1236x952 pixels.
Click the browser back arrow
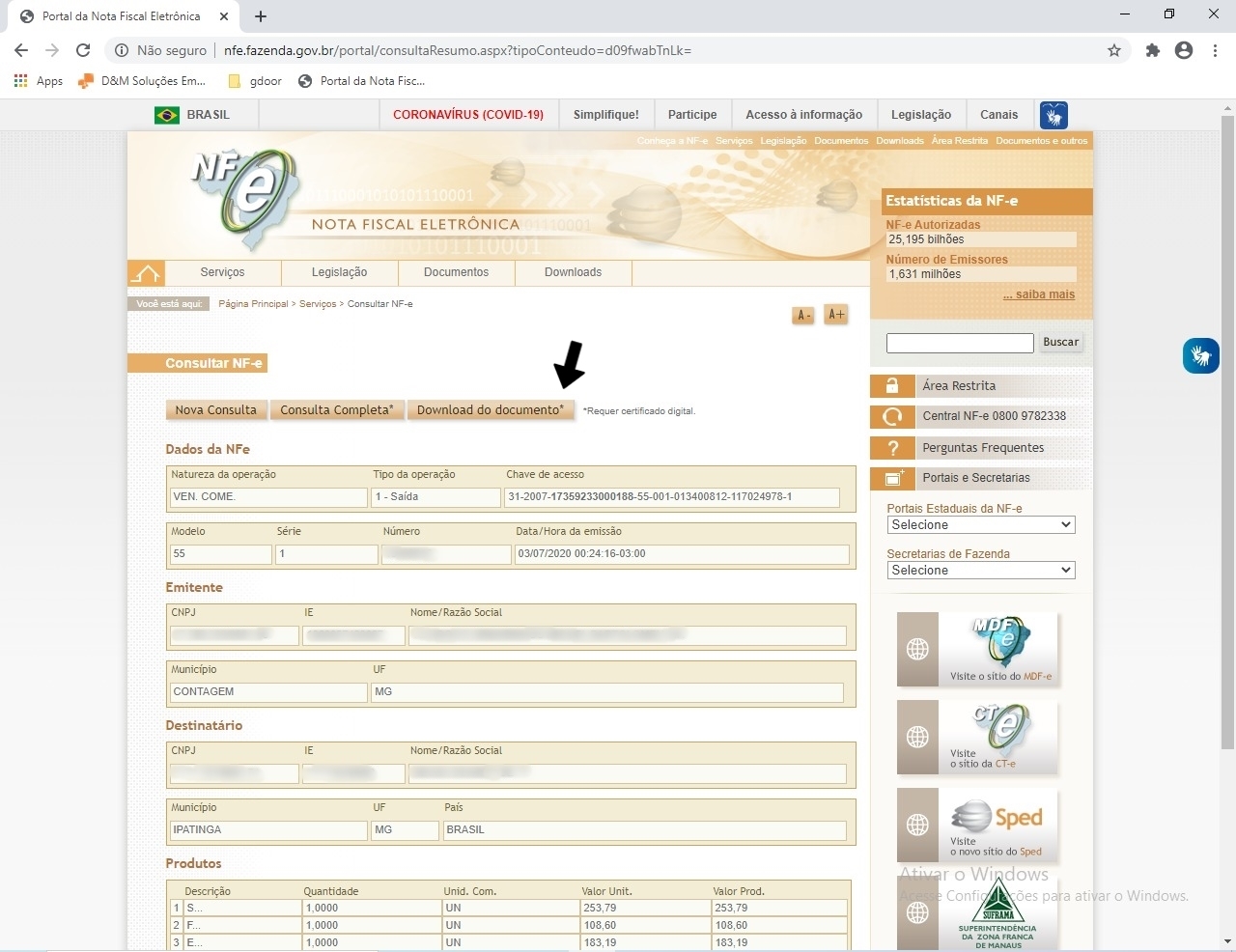(x=21, y=50)
